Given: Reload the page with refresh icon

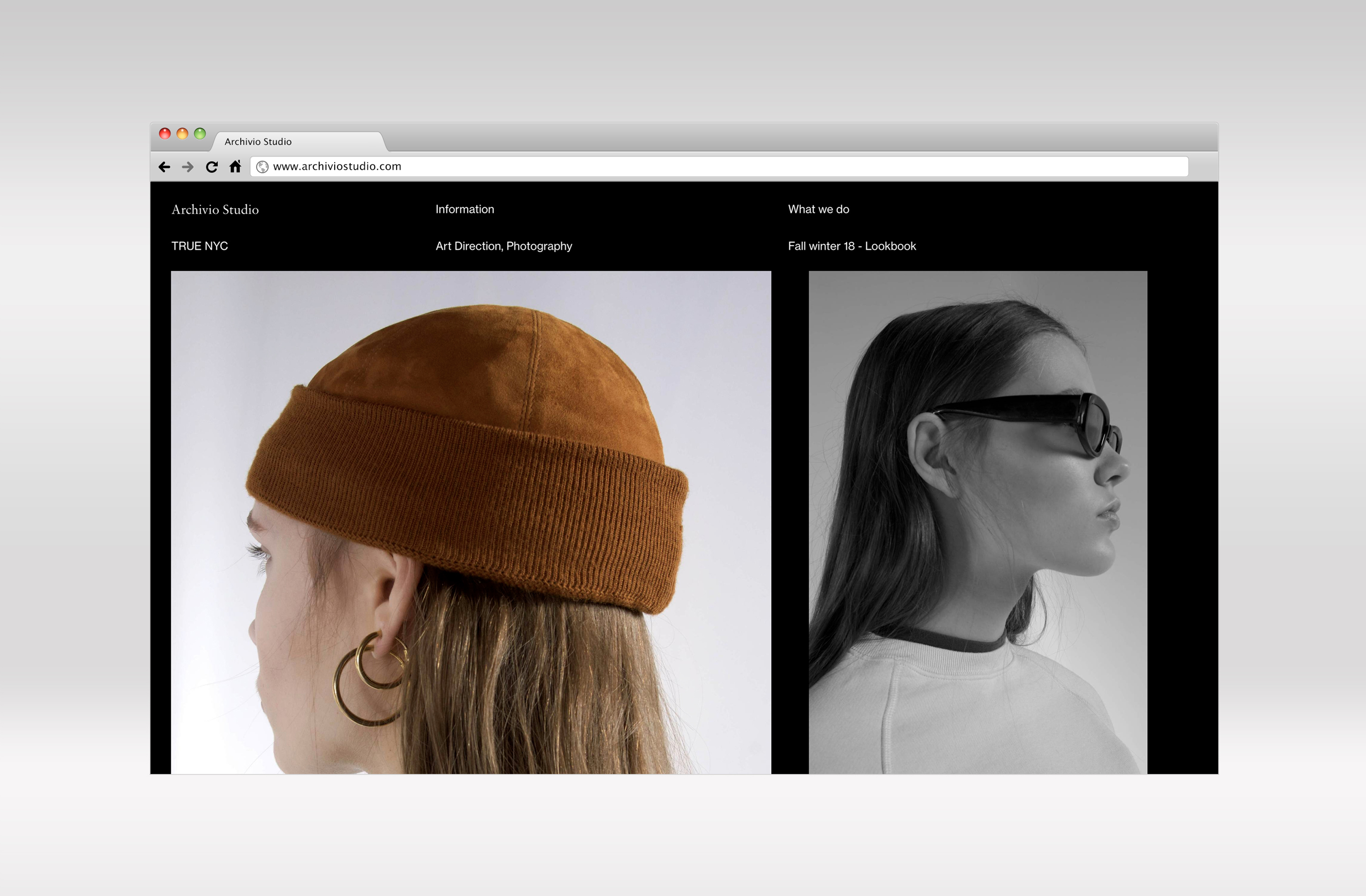Looking at the screenshot, I should tap(212, 167).
